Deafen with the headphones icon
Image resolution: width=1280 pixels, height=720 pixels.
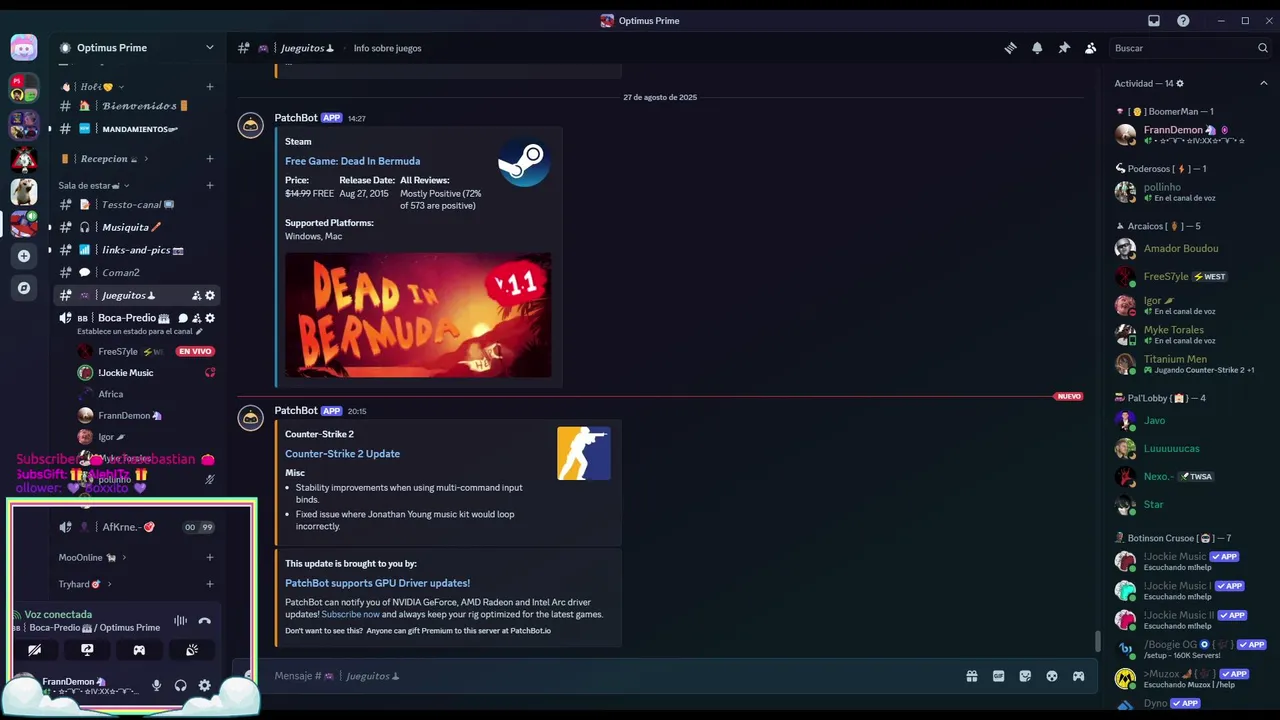pos(181,685)
